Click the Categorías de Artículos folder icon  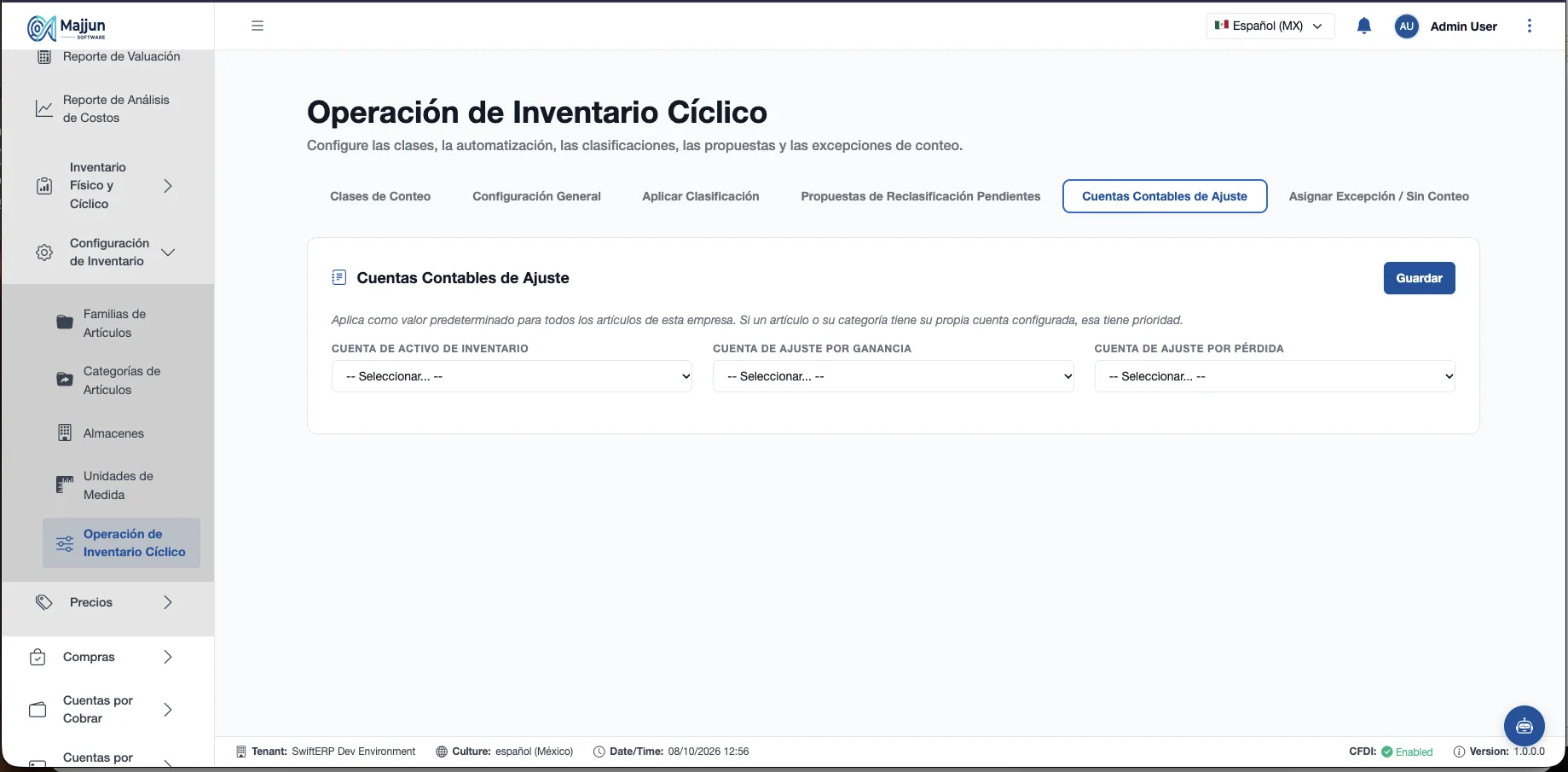tap(65, 380)
